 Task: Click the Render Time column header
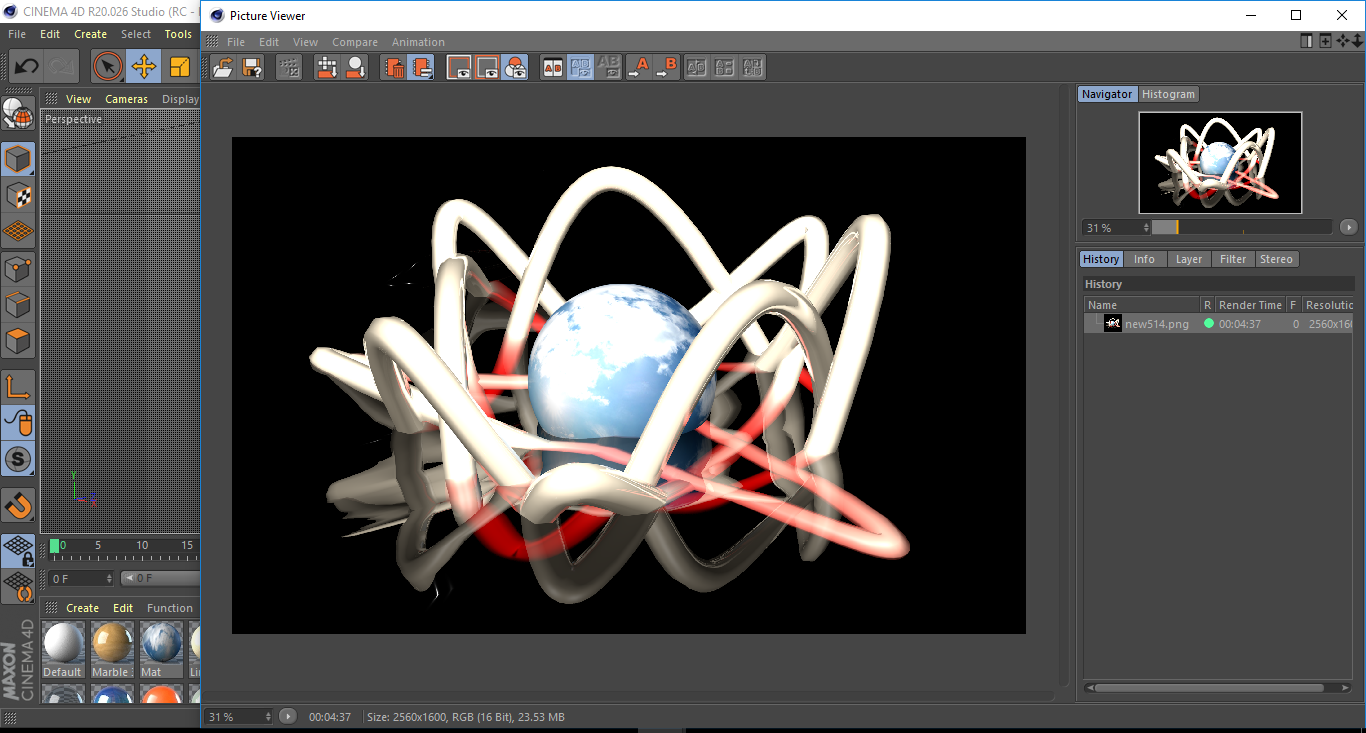pyautogui.click(x=1250, y=305)
